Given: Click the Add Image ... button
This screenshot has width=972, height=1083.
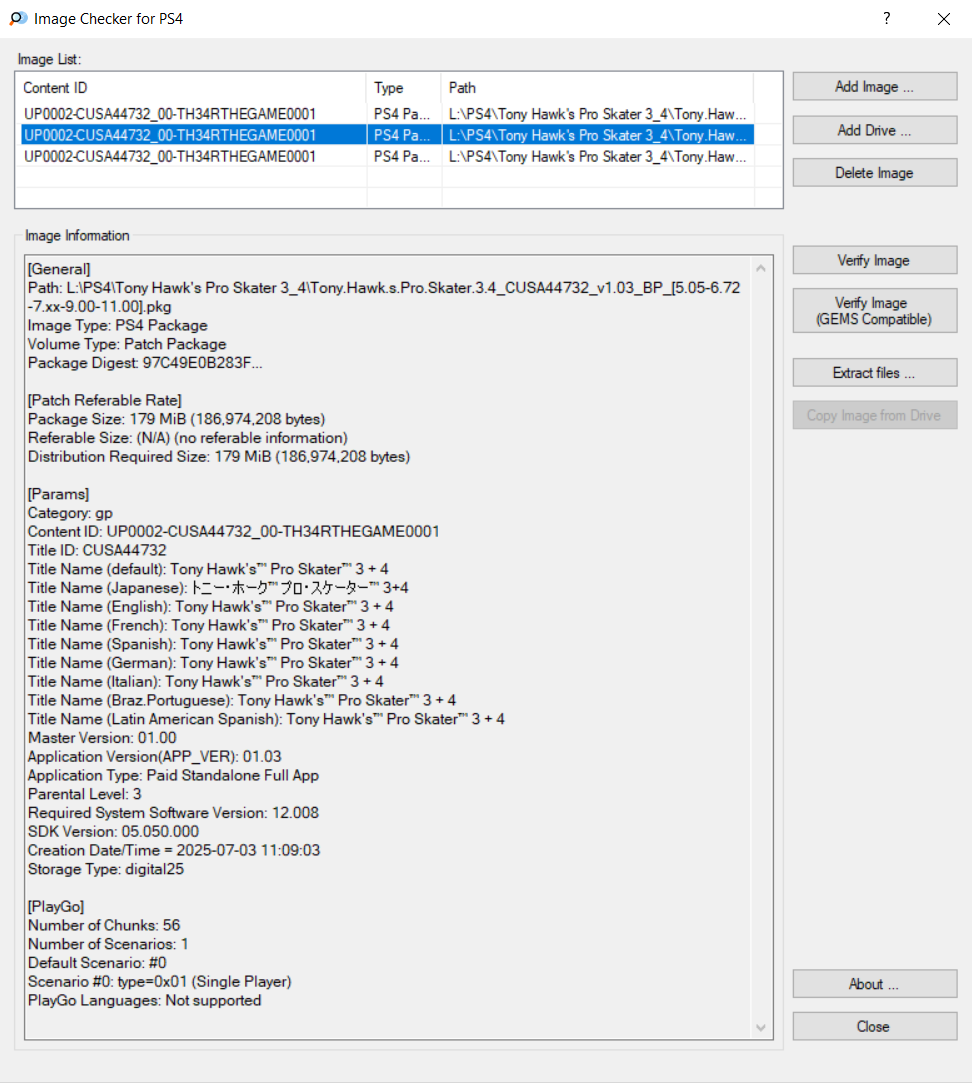Looking at the screenshot, I should [875, 86].
